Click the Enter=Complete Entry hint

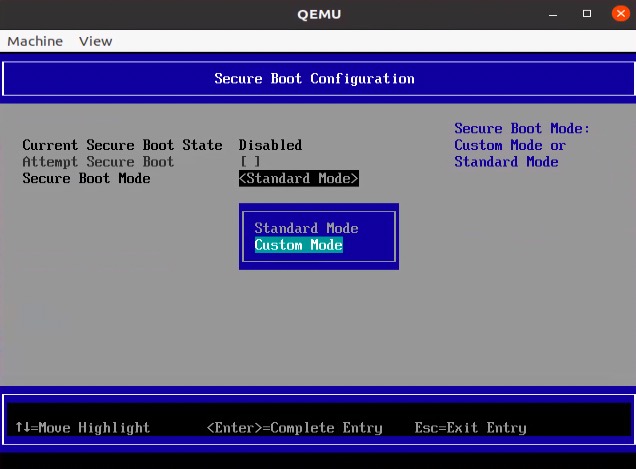point(294,428)
